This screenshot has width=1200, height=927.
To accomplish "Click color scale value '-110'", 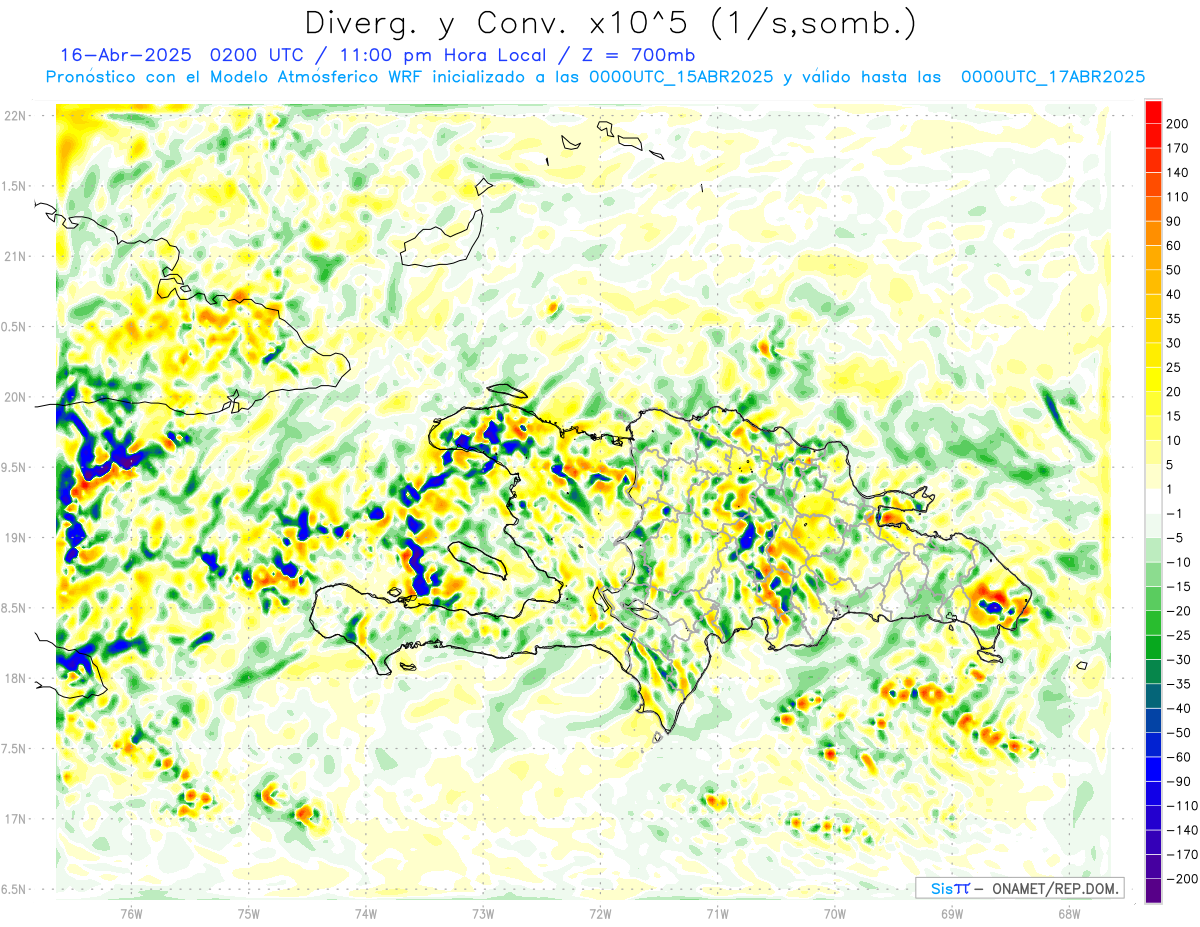I will point(1181,806).
